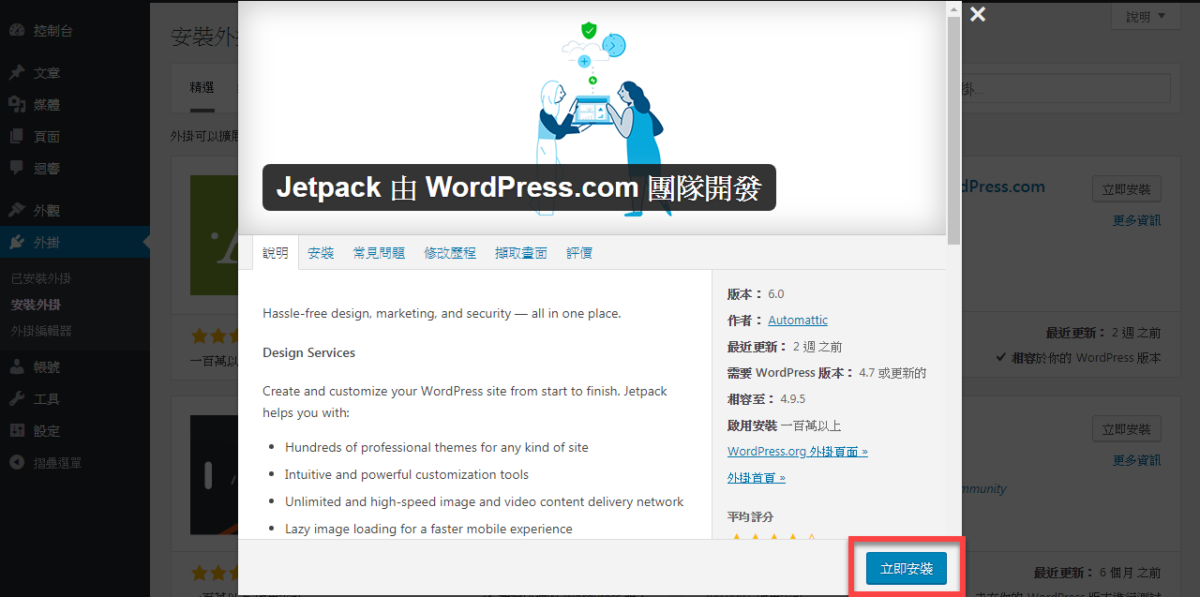Click the 文章 pushpin icon
This screenshot has height=597, width=1200.
[17, 73]
